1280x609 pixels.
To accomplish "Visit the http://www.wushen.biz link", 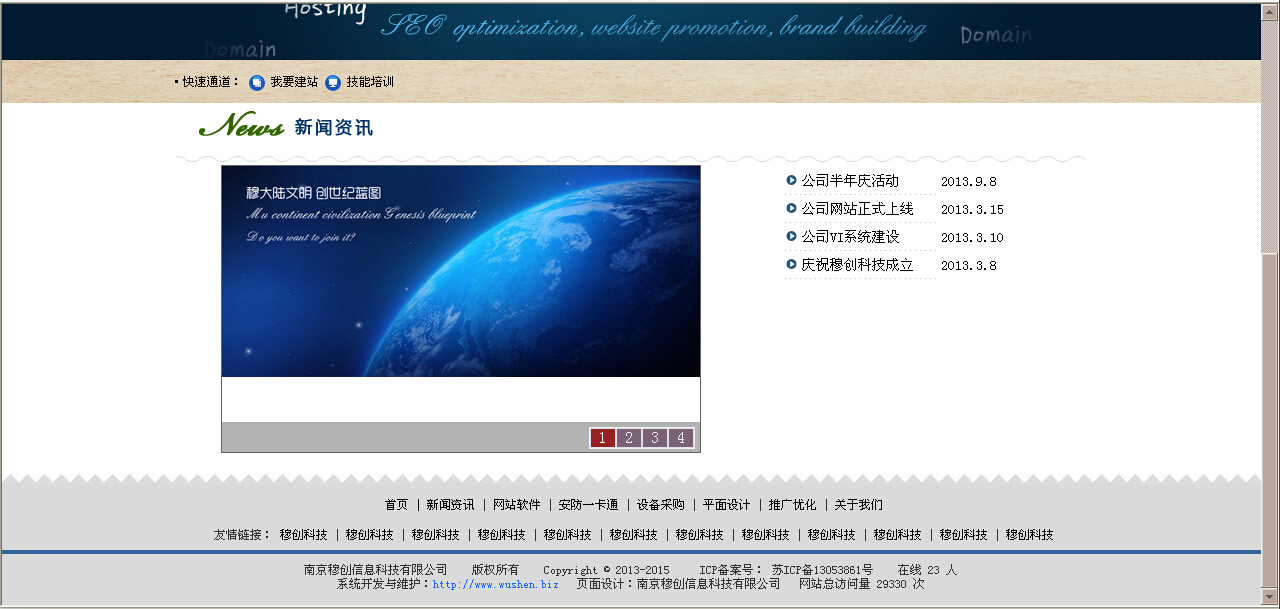I will coord(495,584).
